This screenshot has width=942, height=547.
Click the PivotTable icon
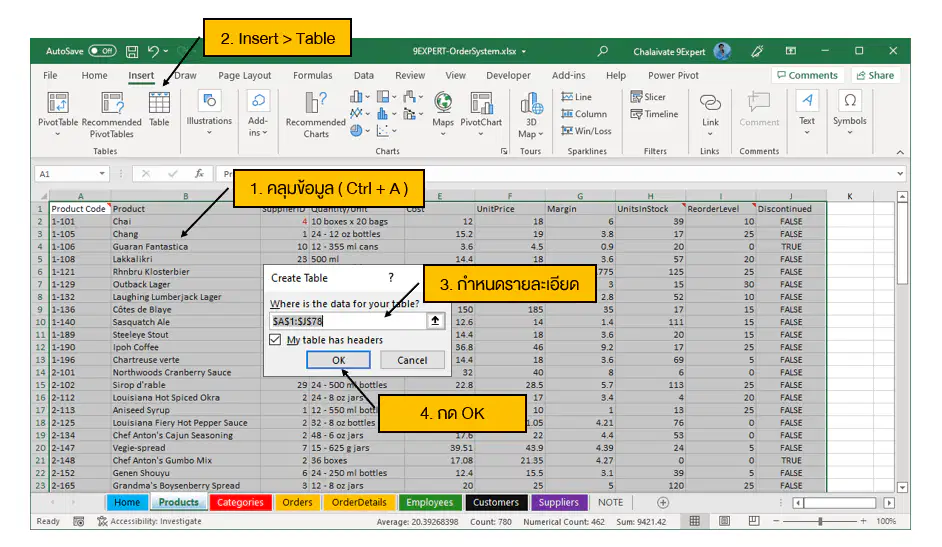[58, 103]
